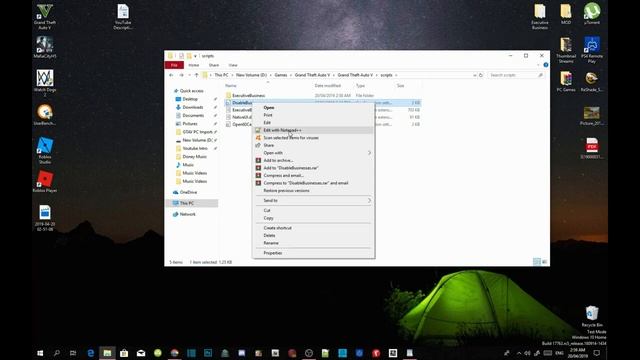
Task: Choose Restore previous versions
Action: tap(313, 191)
